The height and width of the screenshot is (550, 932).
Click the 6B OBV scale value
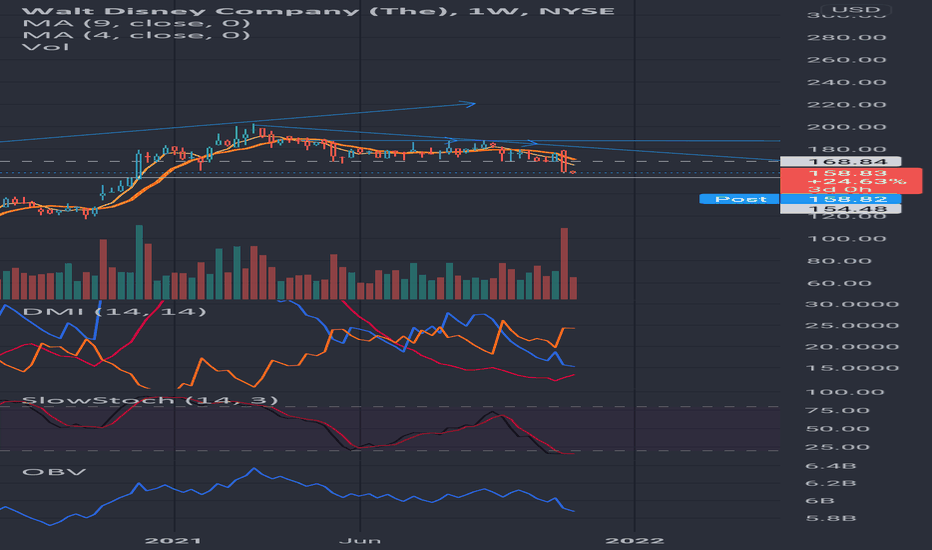point(820,501)
